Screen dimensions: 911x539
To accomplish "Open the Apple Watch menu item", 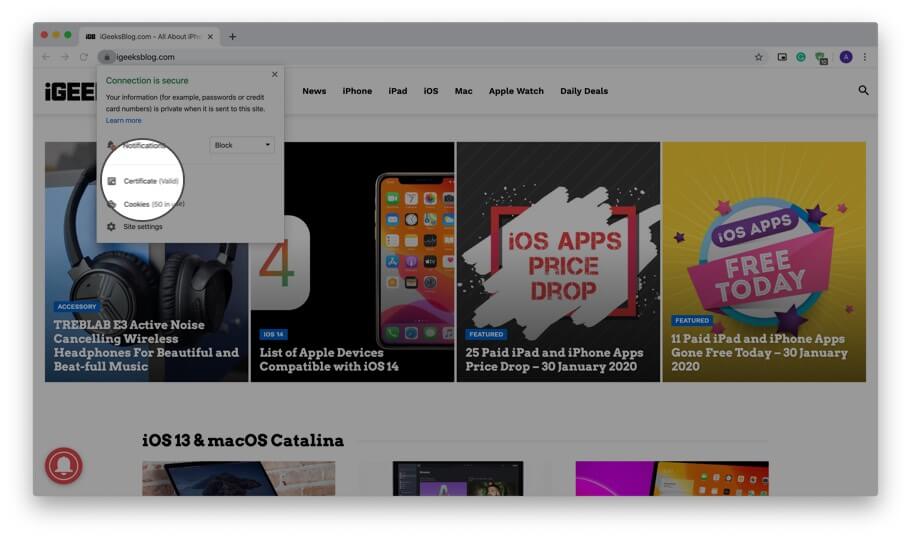I will (x=516, y=91).
